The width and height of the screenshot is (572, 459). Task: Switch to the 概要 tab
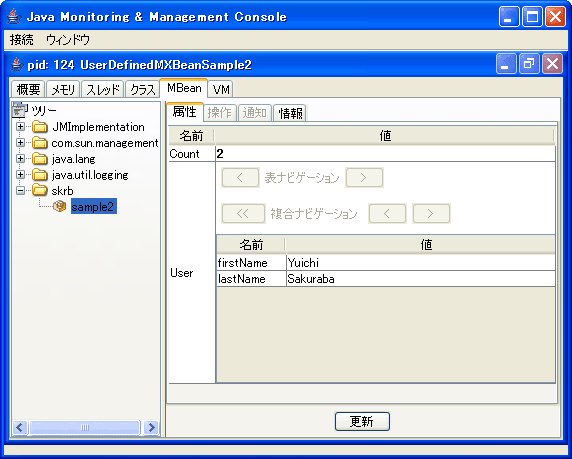coord(28,89)
